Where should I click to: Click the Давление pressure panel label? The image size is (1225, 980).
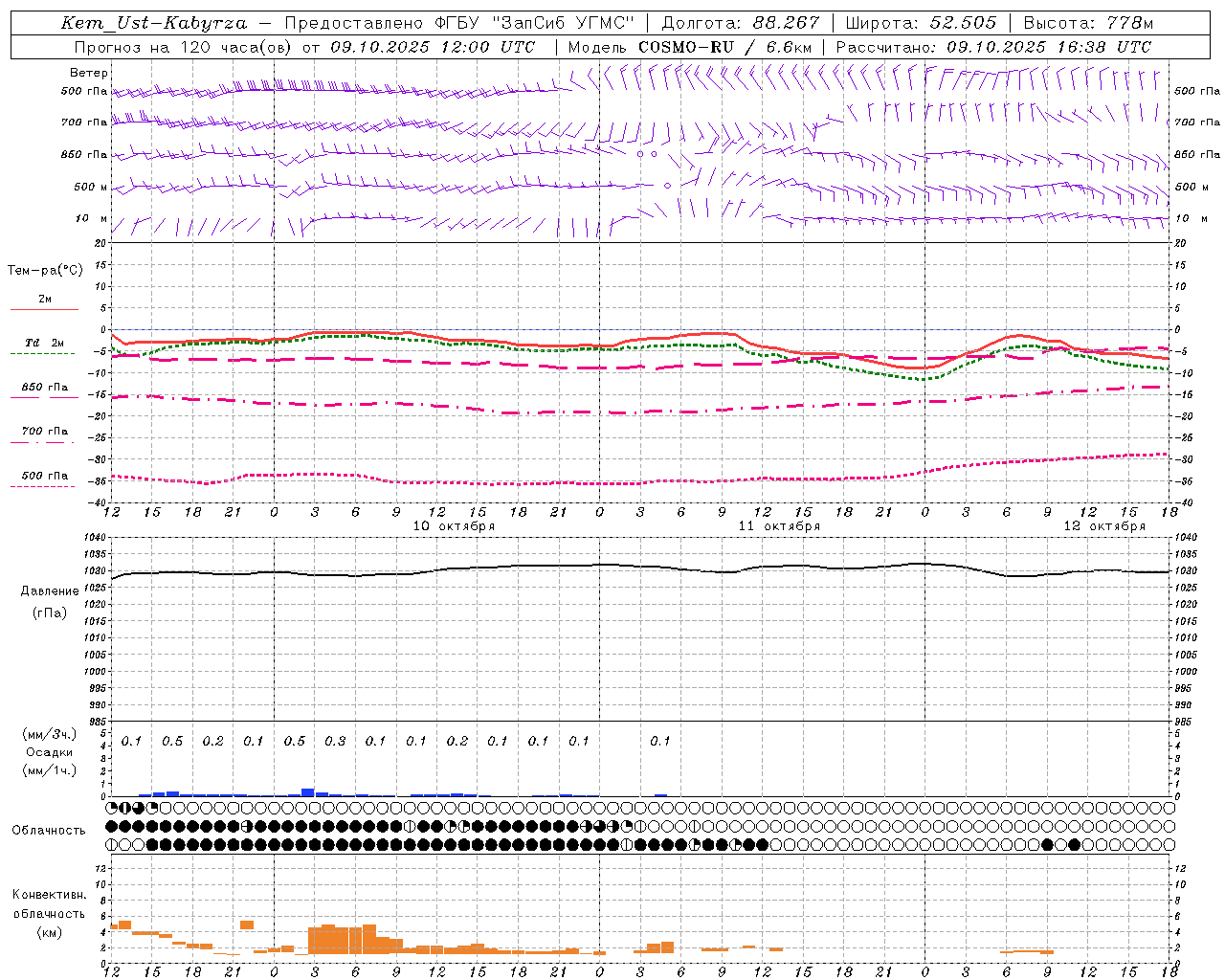click(x=50, y=591)
